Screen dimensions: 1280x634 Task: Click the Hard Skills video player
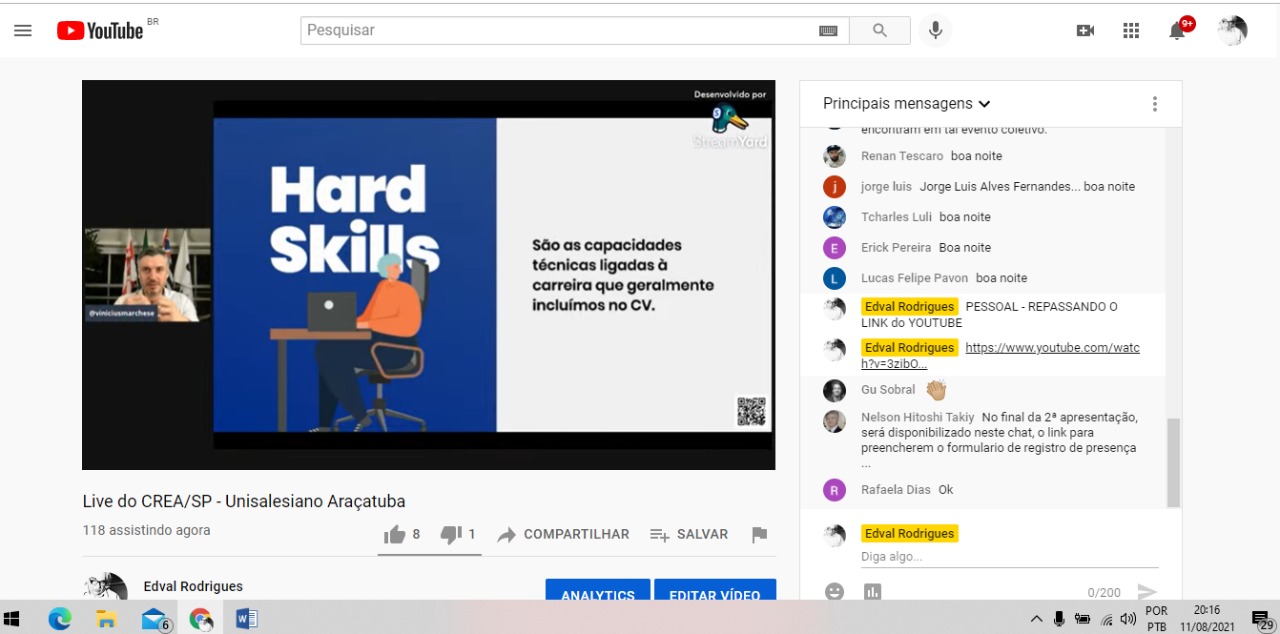click(x=428, y=275)
